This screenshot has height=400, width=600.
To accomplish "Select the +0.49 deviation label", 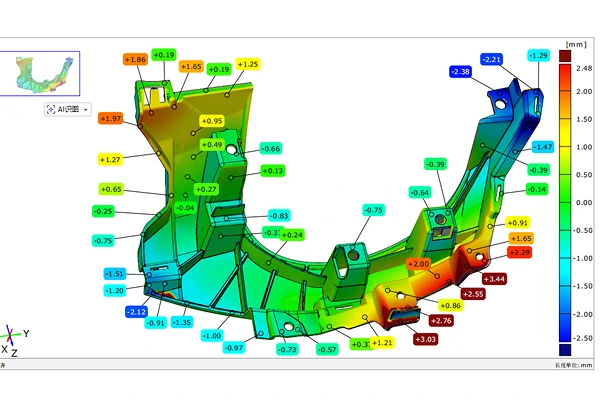I will coord(212,145).
